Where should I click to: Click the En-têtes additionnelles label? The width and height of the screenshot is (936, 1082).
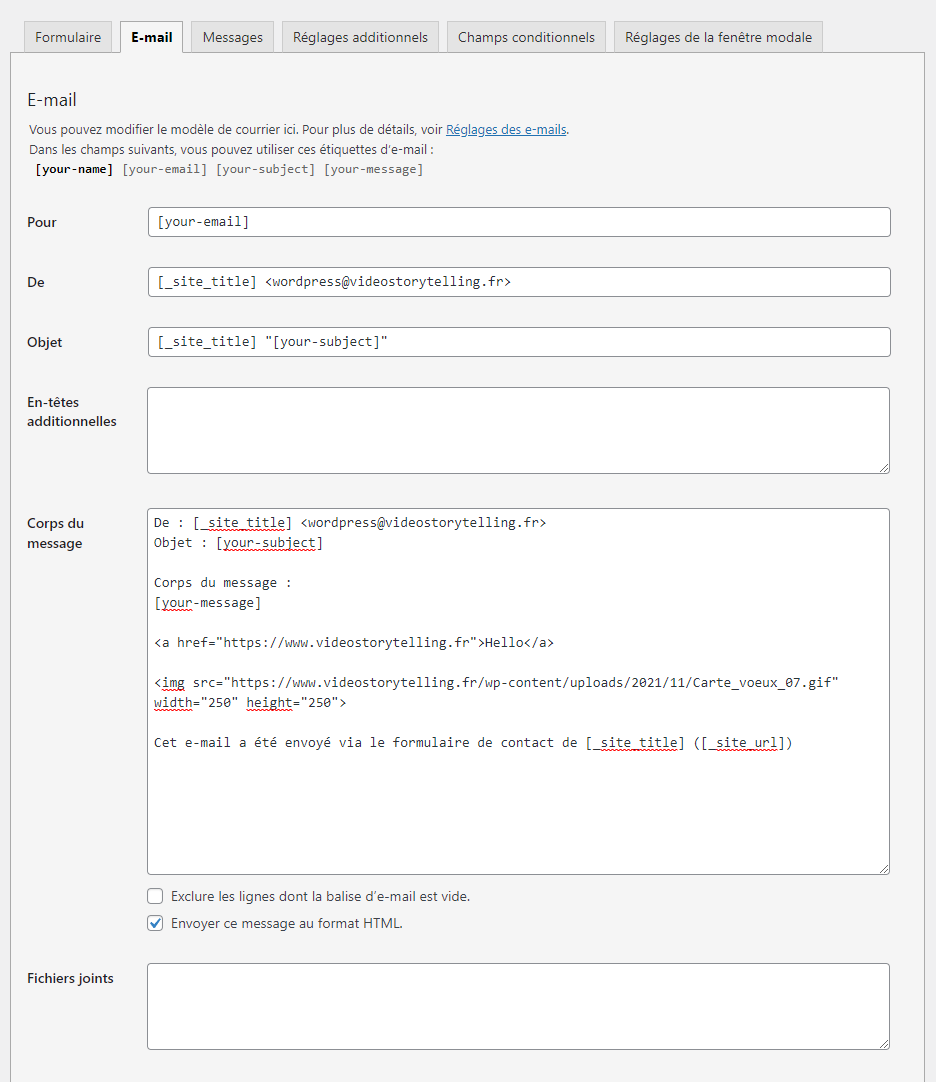point(72,412)
